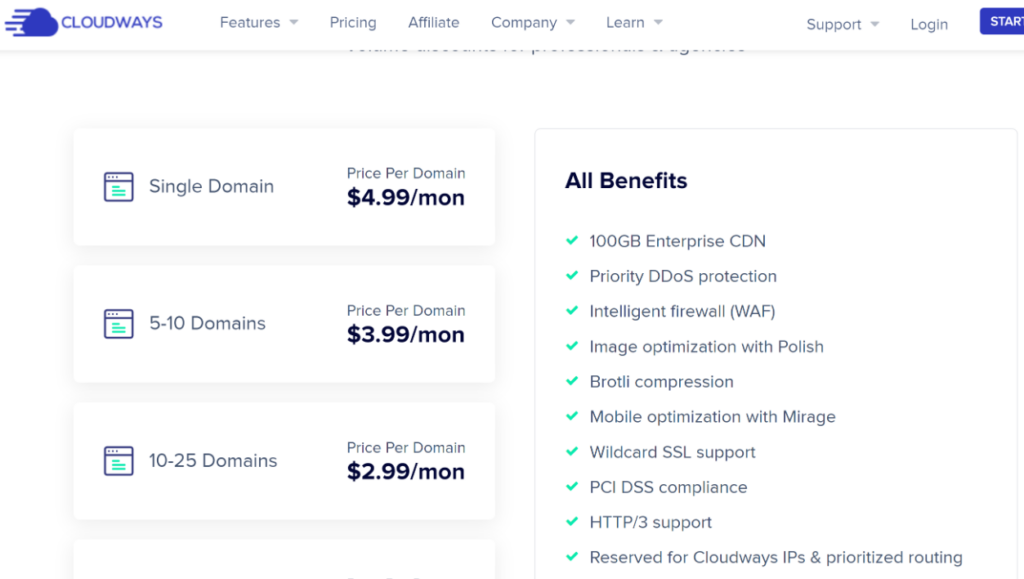
Task: Click checkmark beside Priority DDoS protection
Action: (x=572, y=275)
